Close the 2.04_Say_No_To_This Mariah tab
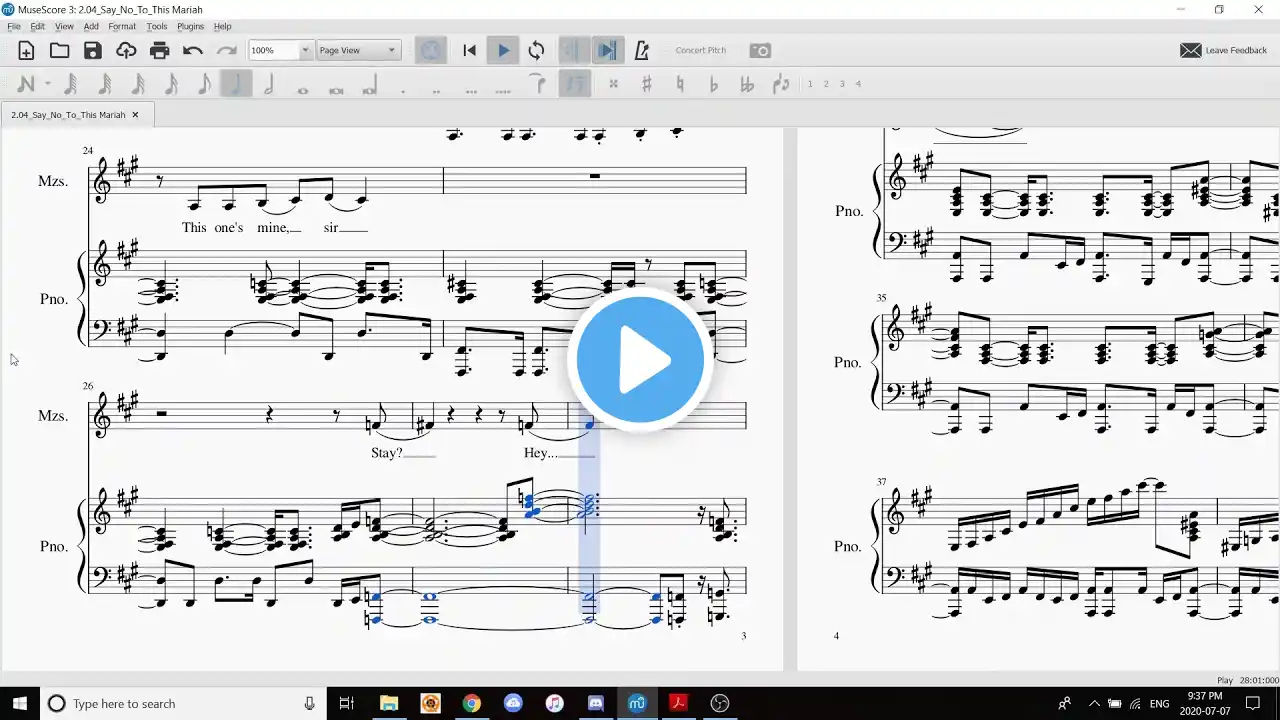Viewport: 1280px width, 720px height. (x=135, y=115)
